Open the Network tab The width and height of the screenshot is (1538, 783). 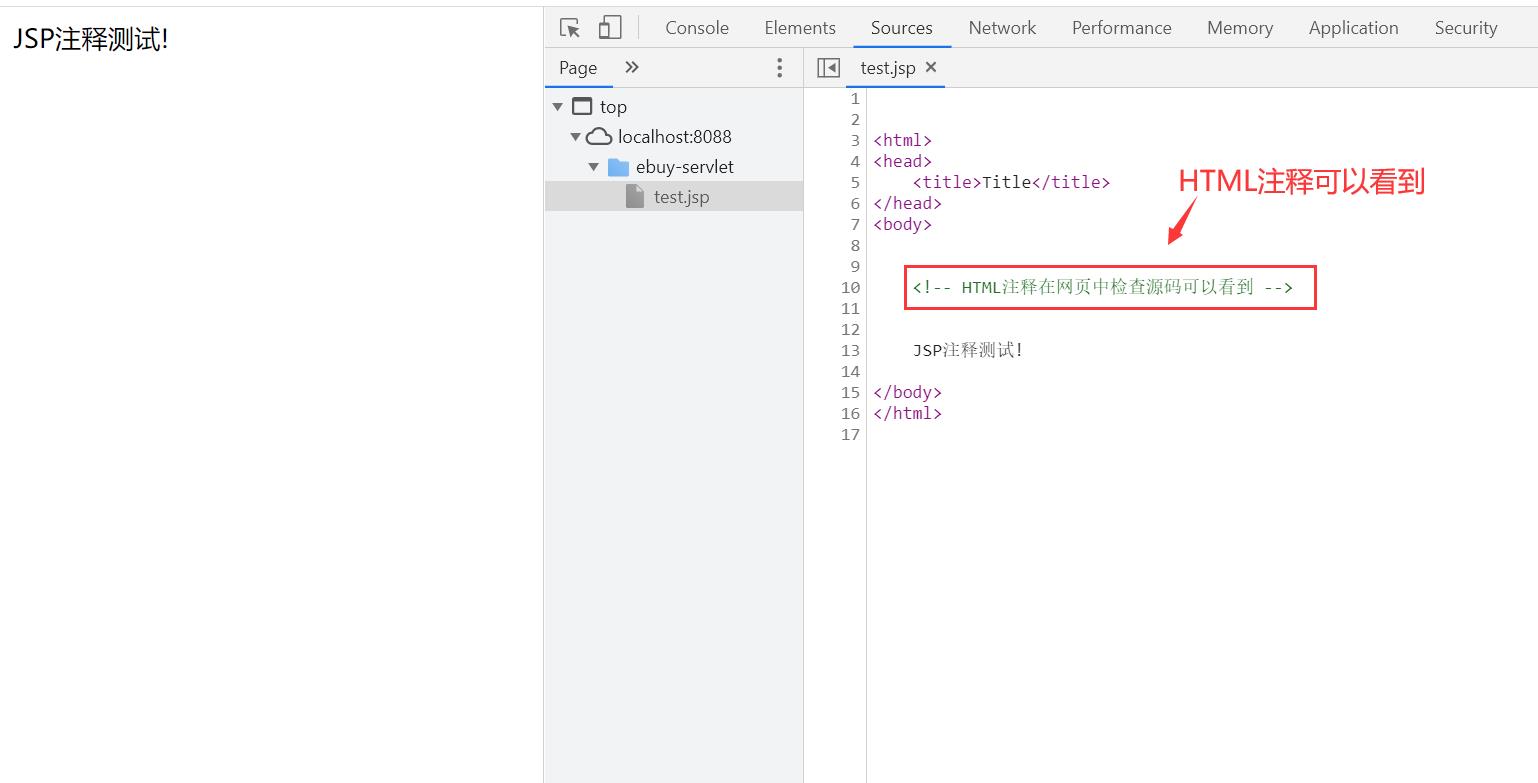tap(1002, 28)
